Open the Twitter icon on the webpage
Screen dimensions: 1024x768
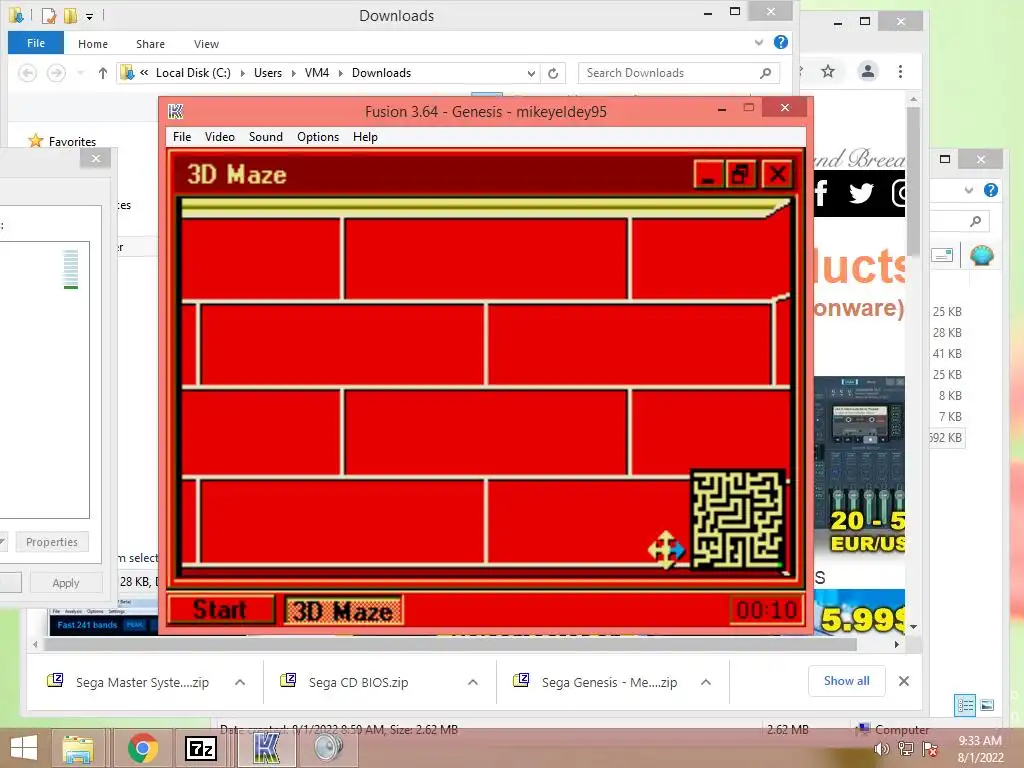(861, 193)
